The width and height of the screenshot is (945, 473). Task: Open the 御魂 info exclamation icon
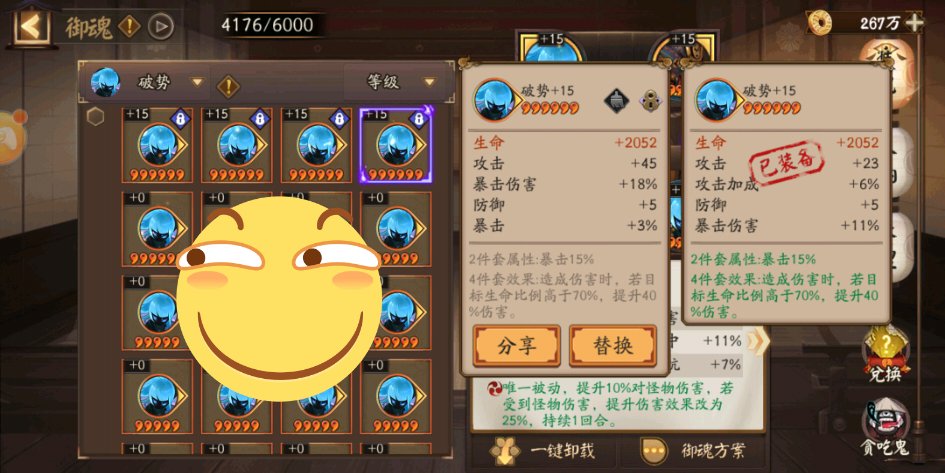(130, 27)
